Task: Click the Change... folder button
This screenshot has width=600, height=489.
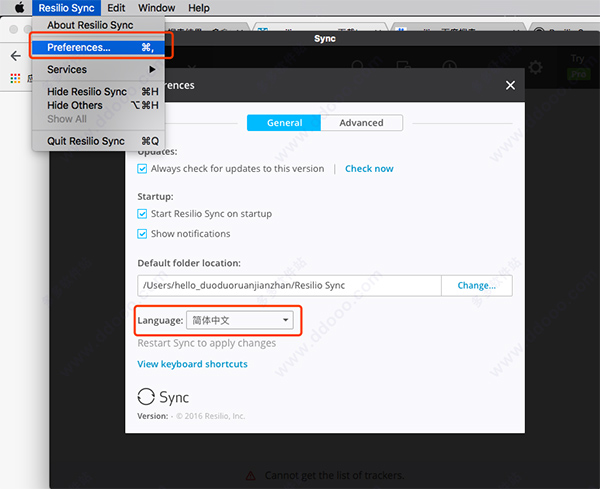Action: pos(476,285)
